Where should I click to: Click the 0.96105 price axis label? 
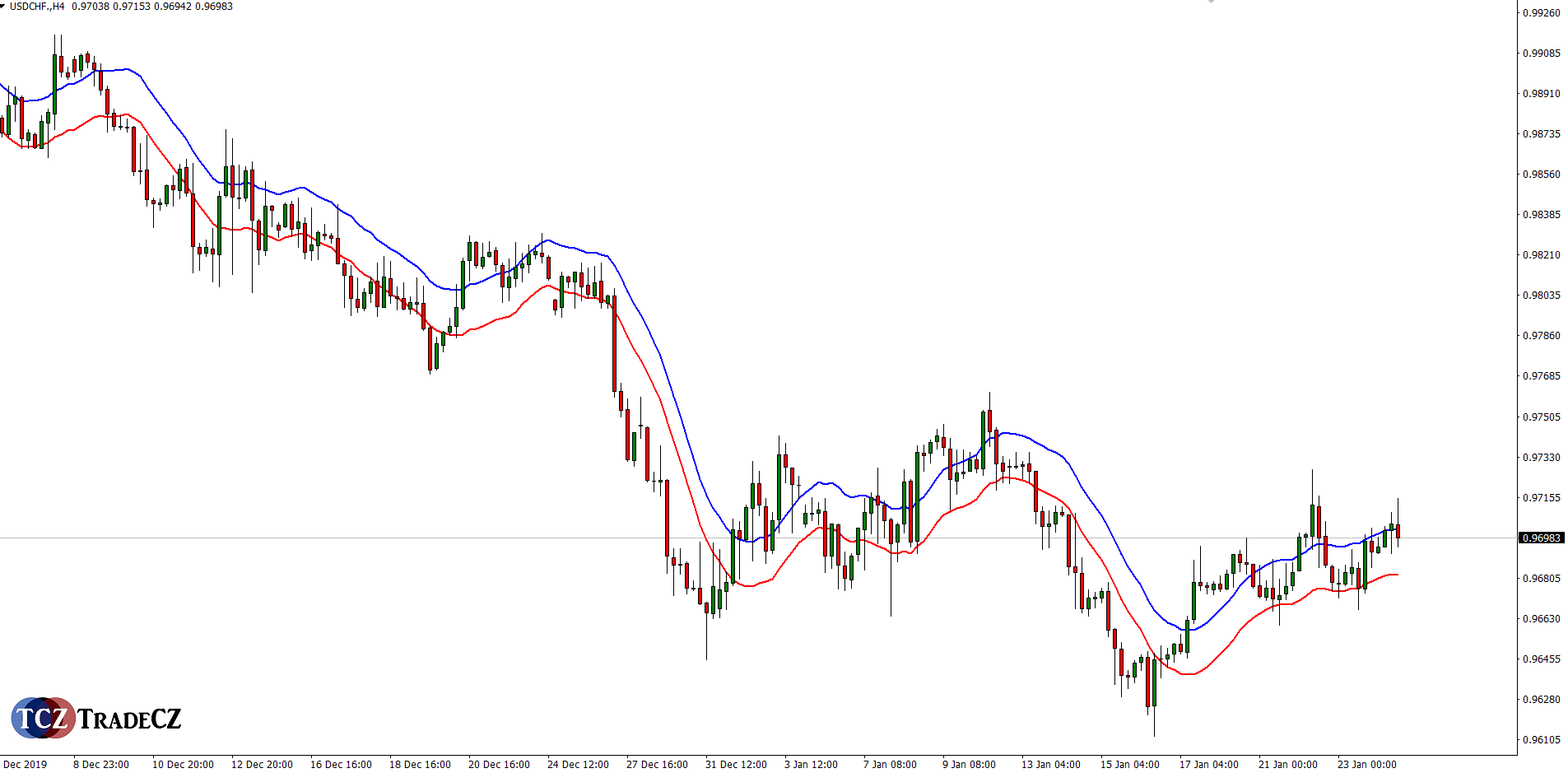[1541, 740]
